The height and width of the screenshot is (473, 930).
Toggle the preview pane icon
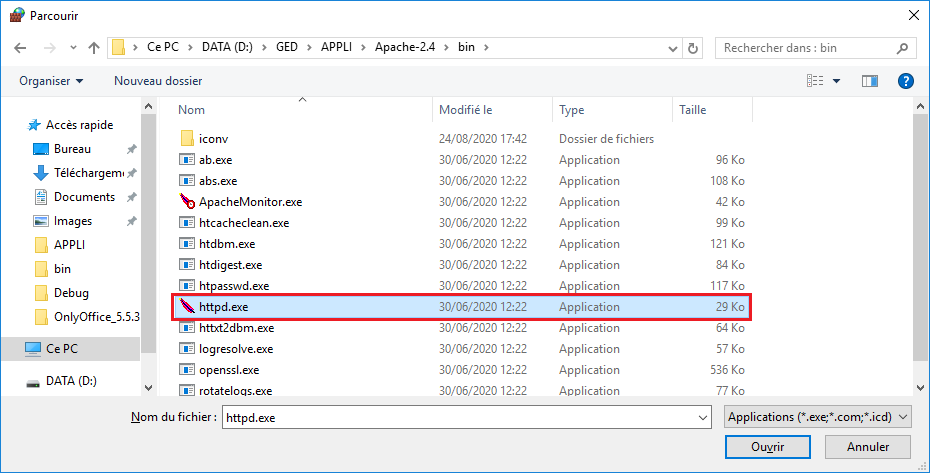click(870, 81)
